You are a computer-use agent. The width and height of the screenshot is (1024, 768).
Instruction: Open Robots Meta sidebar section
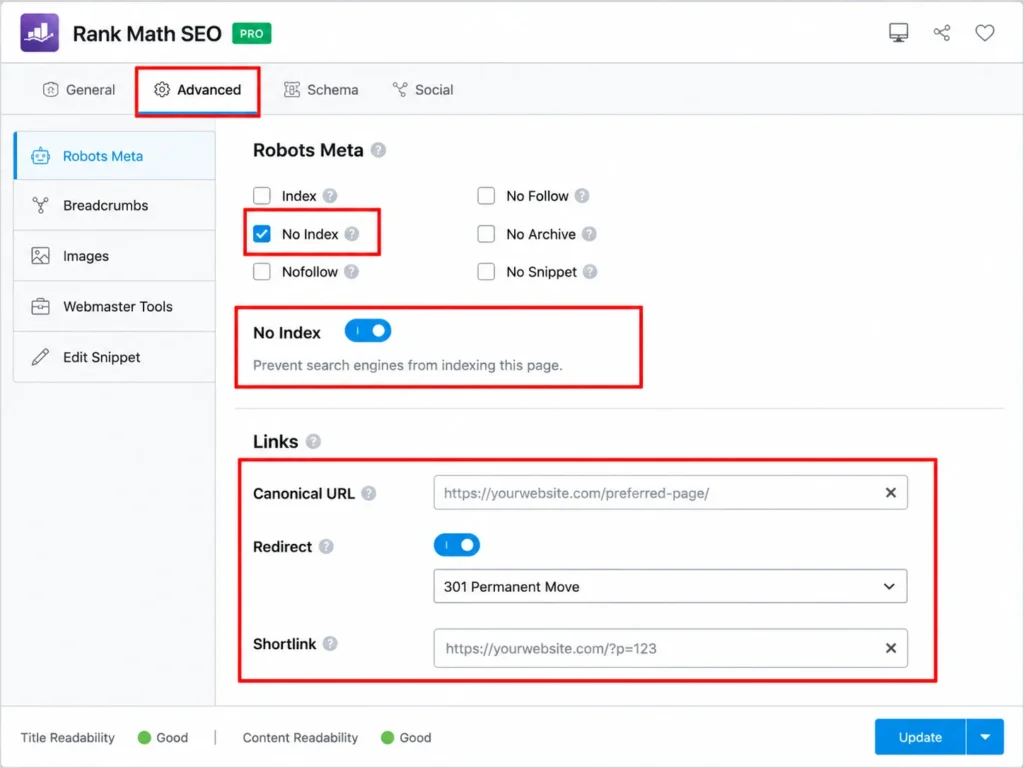(114, 156)
